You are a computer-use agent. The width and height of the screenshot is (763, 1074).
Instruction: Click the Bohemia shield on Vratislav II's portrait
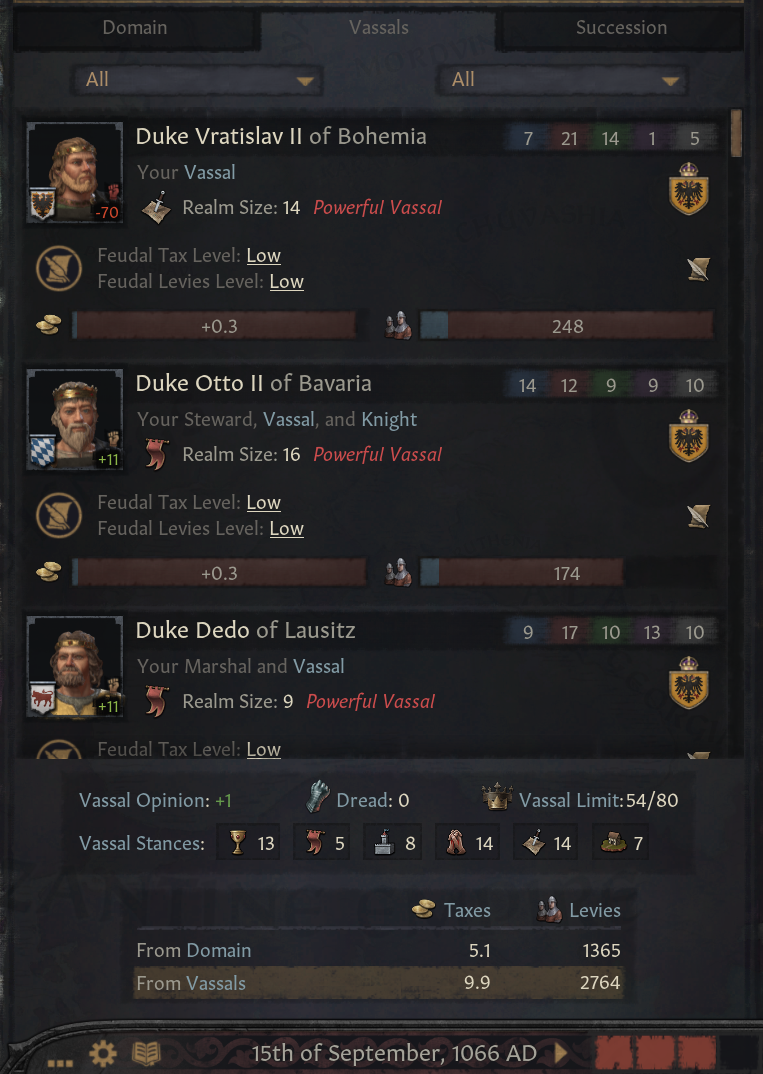[x=43, y=207]
